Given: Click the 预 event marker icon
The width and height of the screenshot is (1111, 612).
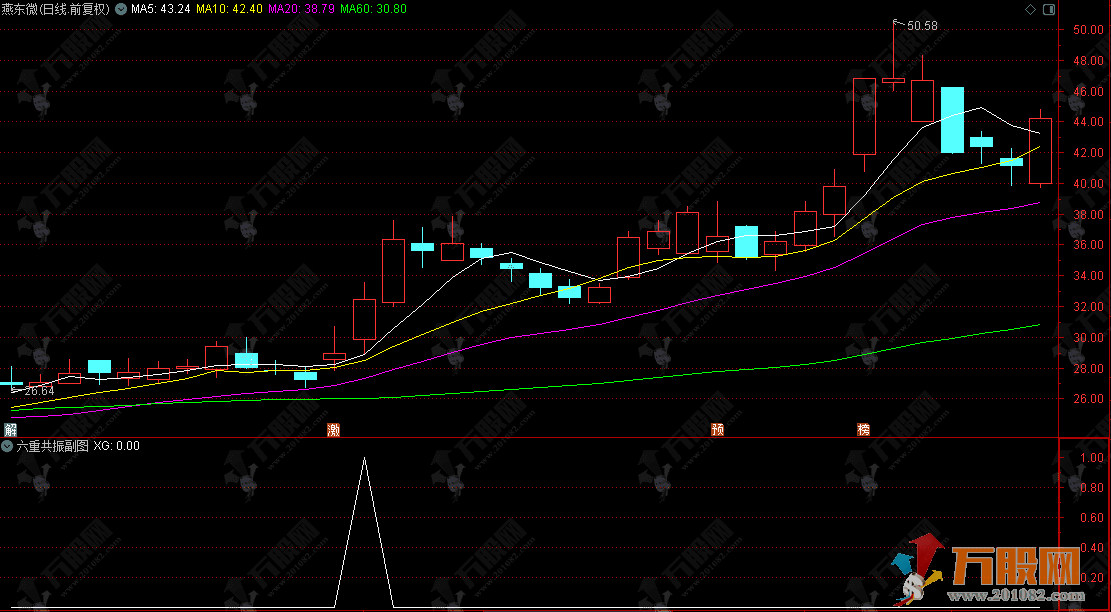Looking at the screenshot, I should pos(717,430).
